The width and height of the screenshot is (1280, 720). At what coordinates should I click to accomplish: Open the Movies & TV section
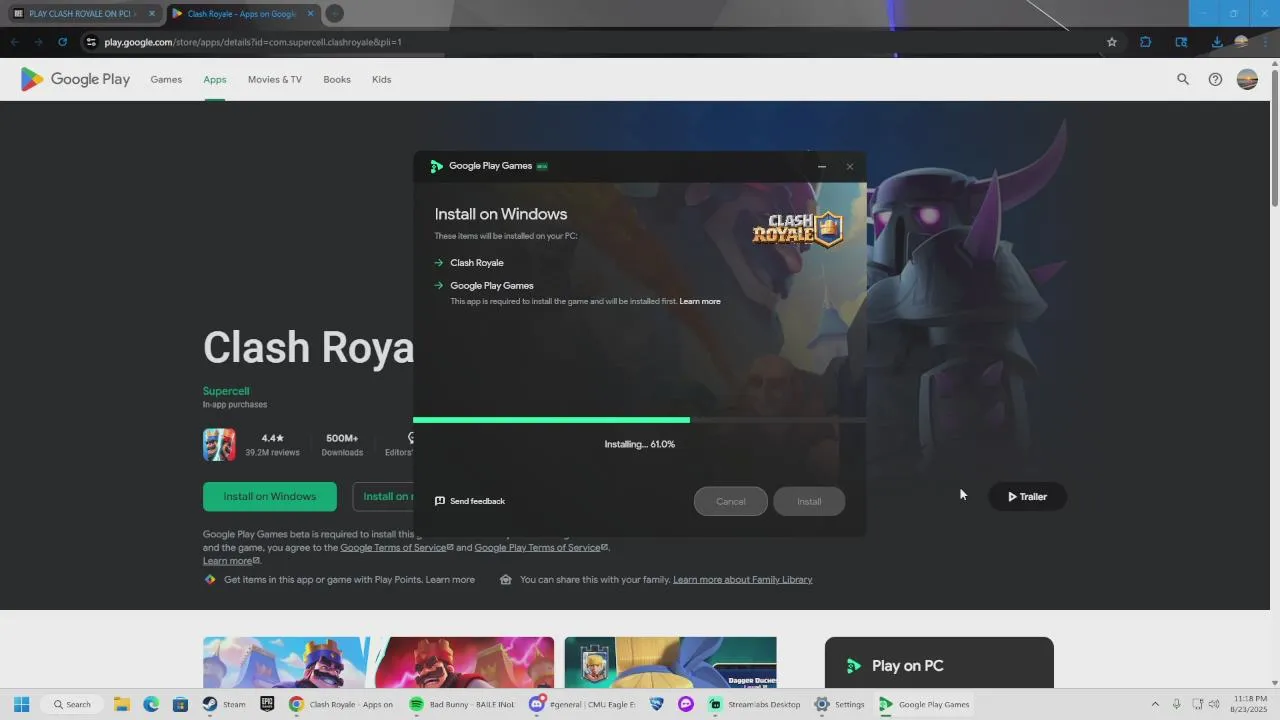tap(275, 80)
